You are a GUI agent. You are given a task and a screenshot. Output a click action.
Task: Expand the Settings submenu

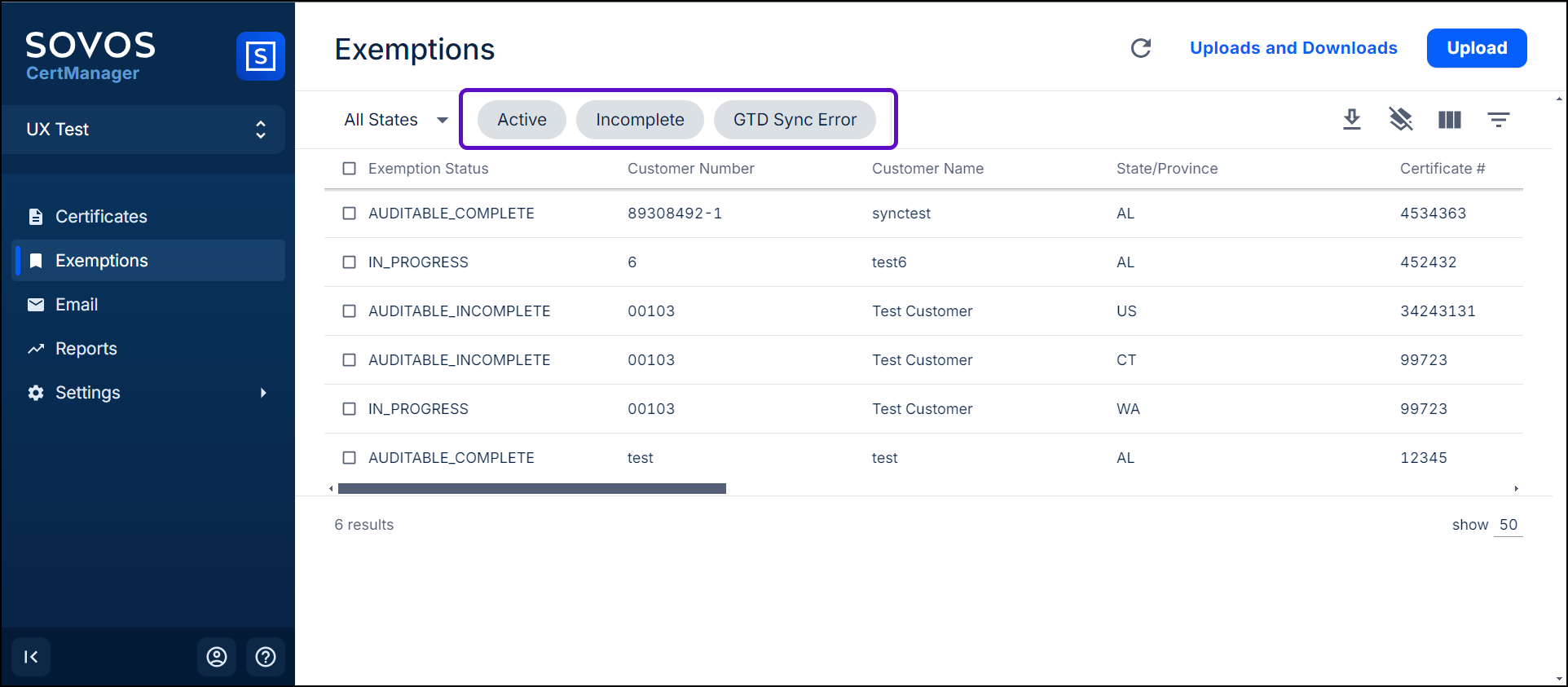click(262, 393)
